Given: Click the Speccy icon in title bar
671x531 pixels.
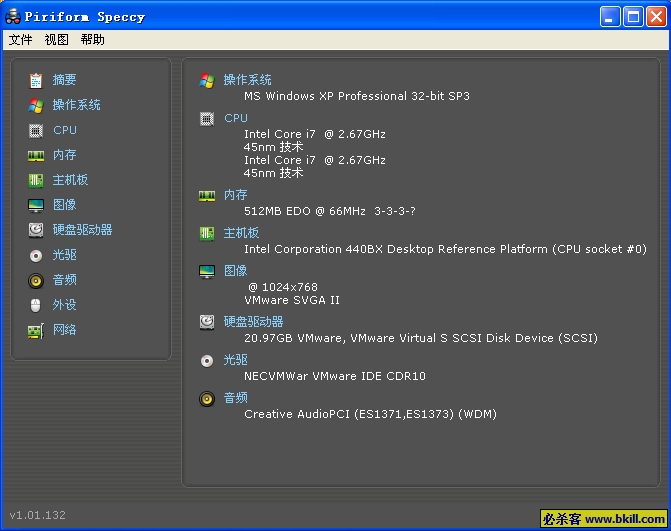Looking at the screenshot, I should point(13,16).
